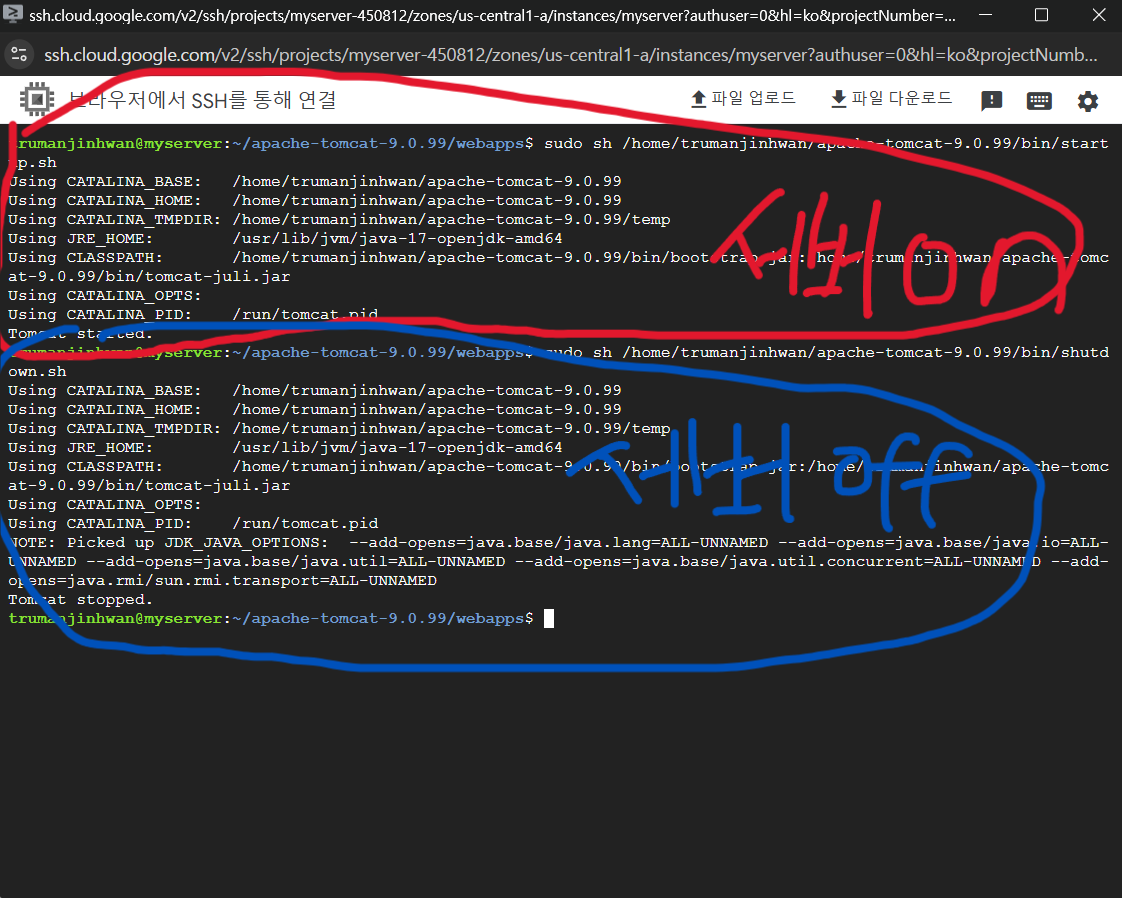Click the CPU chip icon beside the SSH title

(x=37, y=99)
